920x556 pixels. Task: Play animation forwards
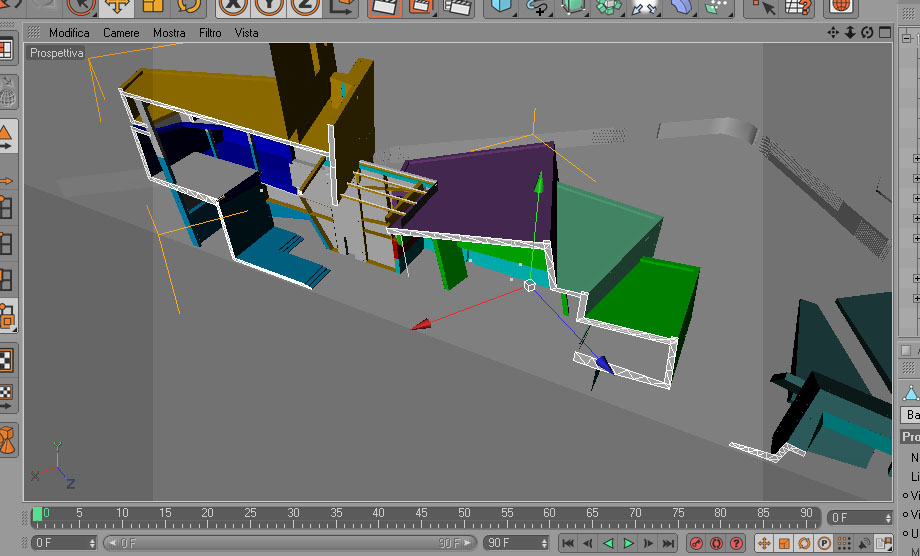(628, 543)
